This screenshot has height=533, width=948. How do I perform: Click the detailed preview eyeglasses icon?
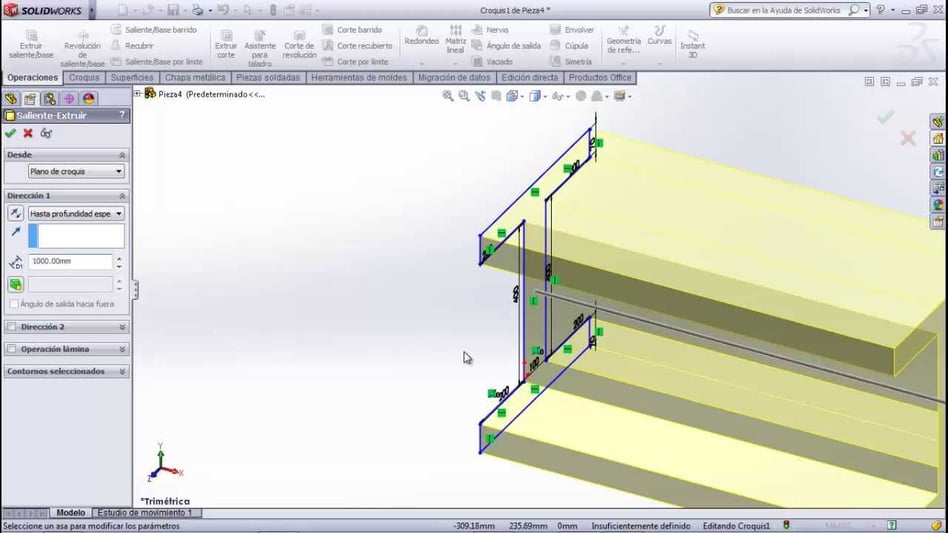click(x=46, y=133)
